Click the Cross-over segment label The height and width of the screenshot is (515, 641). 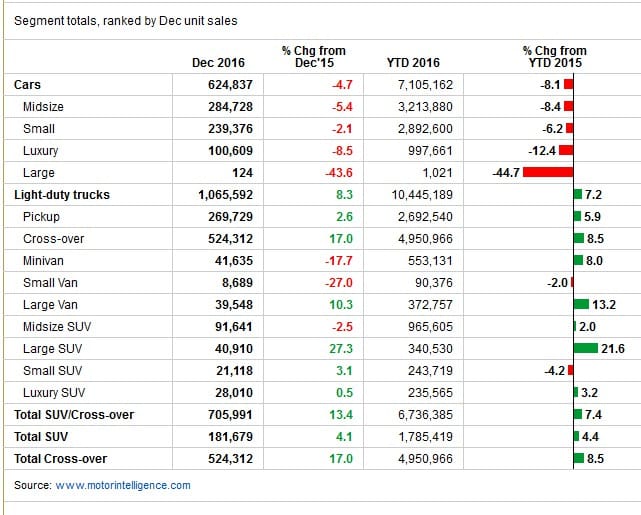pyautogui.click(x=54, y=239)
